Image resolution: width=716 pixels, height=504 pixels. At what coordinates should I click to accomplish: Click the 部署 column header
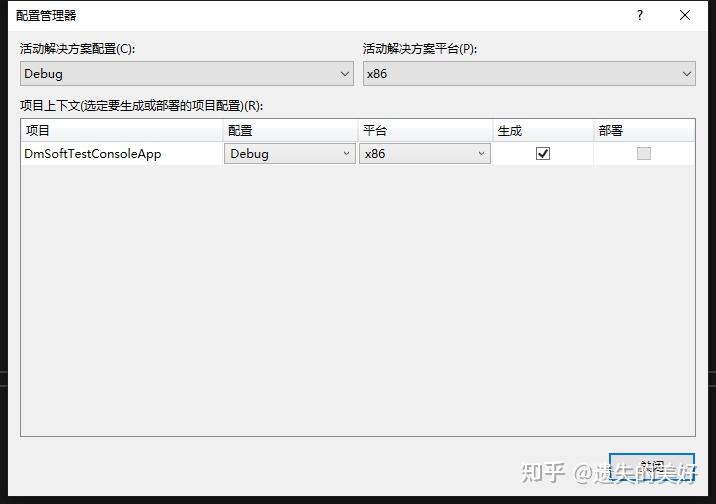pyautogui.click(x=644, y=131)
